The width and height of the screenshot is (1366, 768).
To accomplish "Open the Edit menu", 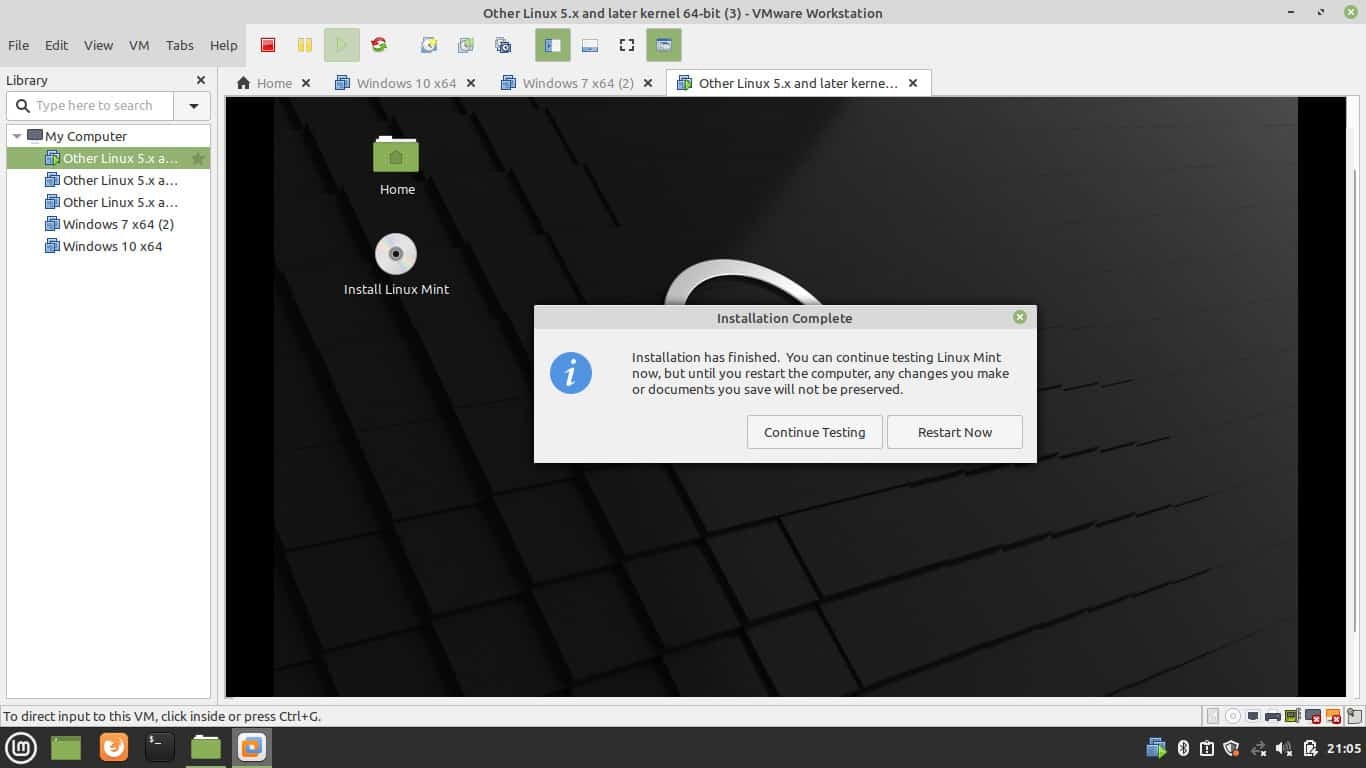I will coord(57,45).
